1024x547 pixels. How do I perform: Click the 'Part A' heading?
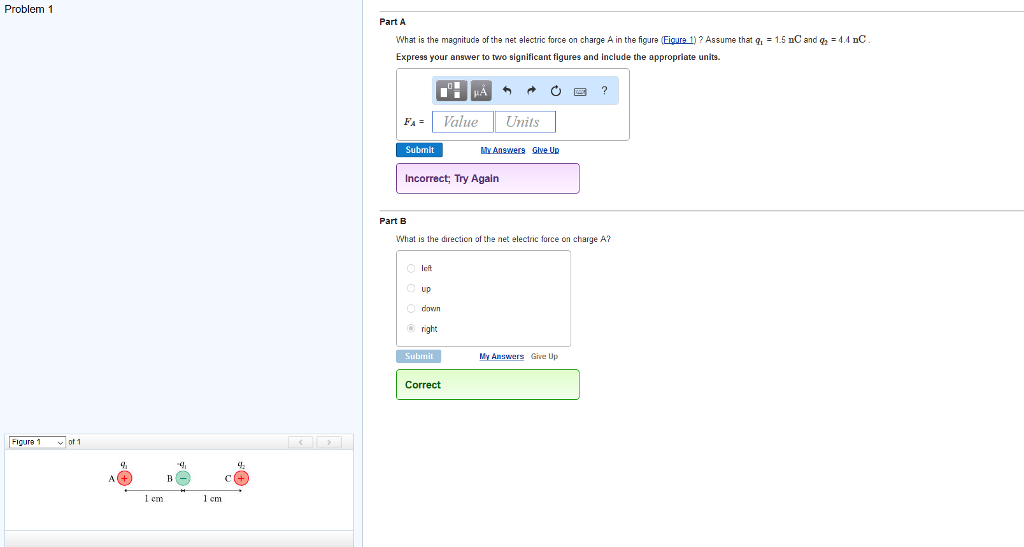[x=392, y=22]
